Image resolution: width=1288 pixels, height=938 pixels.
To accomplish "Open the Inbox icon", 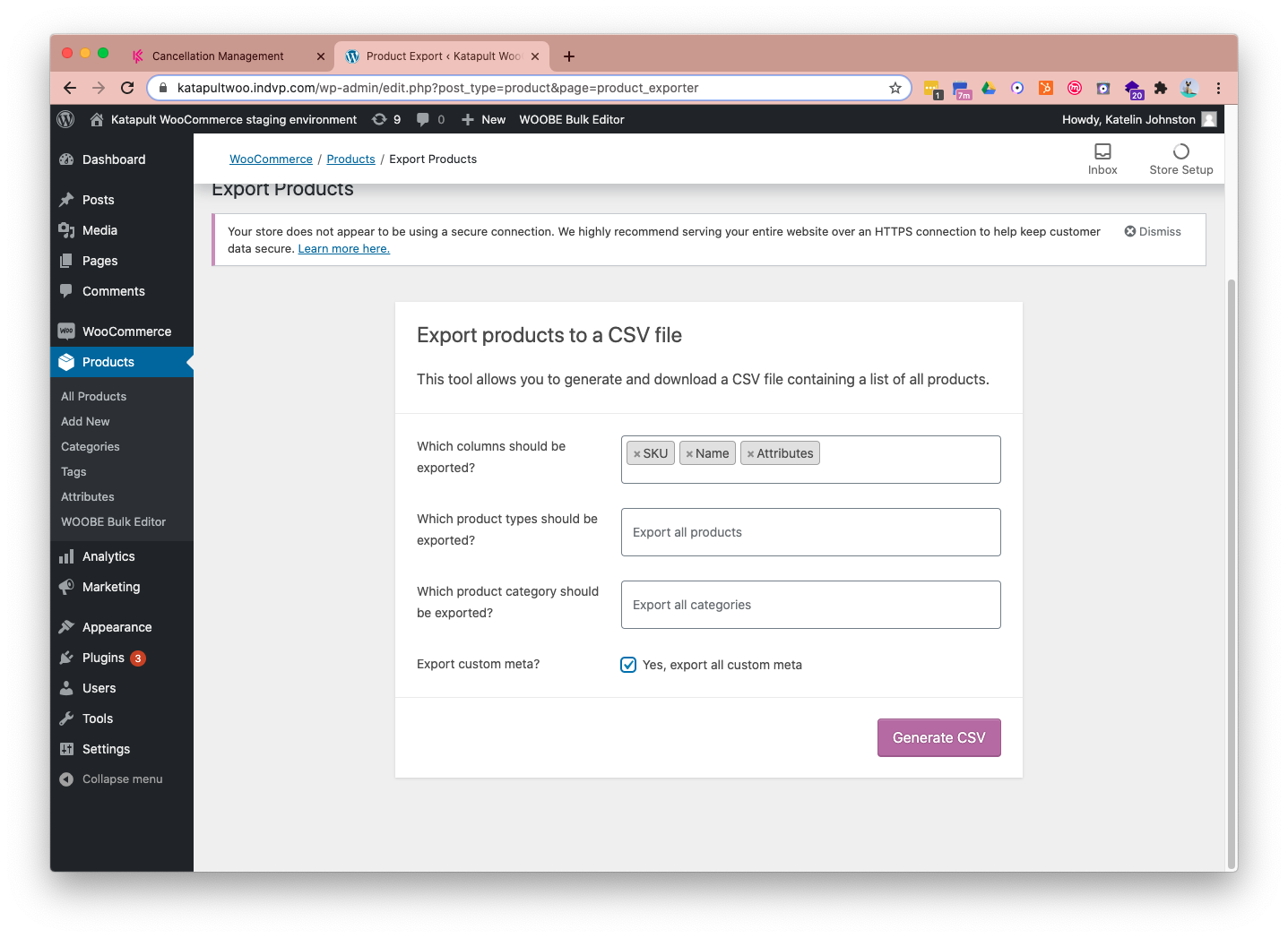I will click(1102, 151).
